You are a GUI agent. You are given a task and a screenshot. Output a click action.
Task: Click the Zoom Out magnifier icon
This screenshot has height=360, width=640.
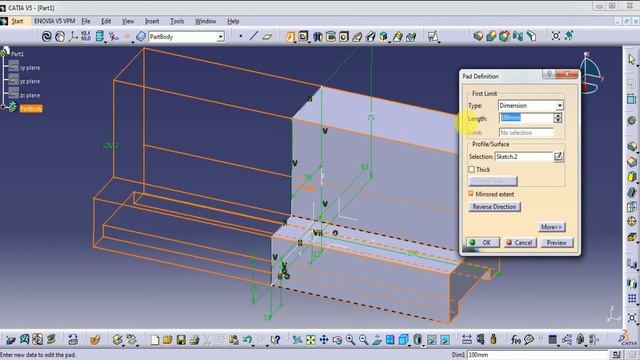pos(363,340)
